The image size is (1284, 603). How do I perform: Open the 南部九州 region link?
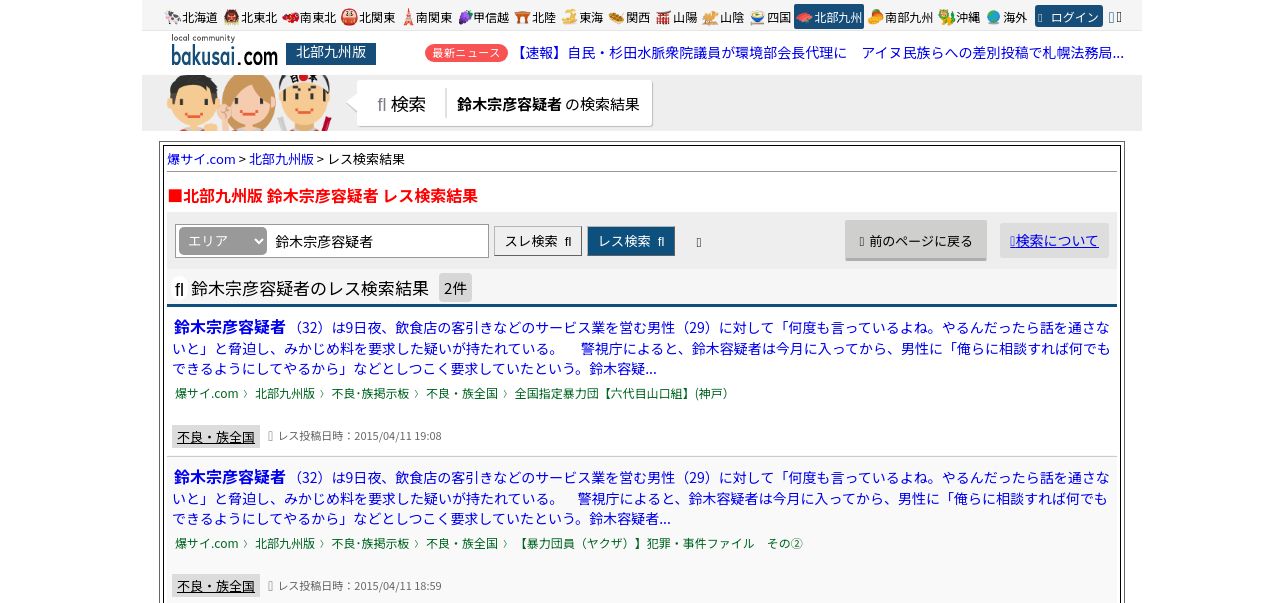(x=900, y=17)
